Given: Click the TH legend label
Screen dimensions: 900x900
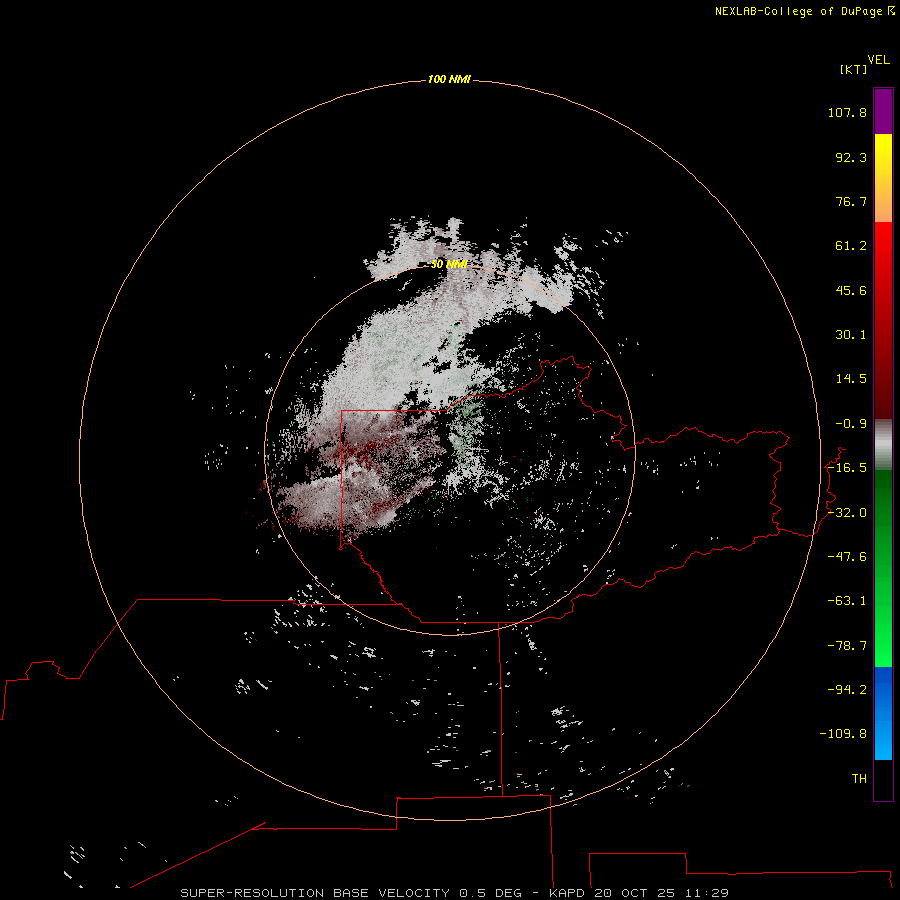Looking at the screenshot, I should (859, 778).
